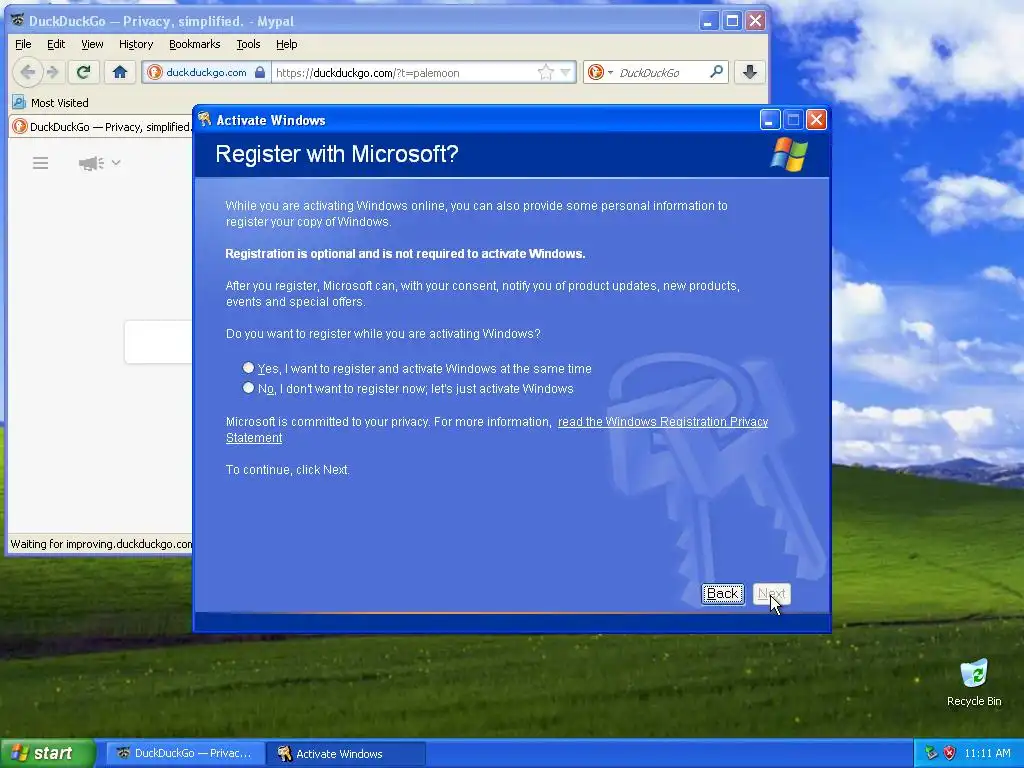Reload the page in Mypal browser
1024x768 pixels.
coord(83,72)
